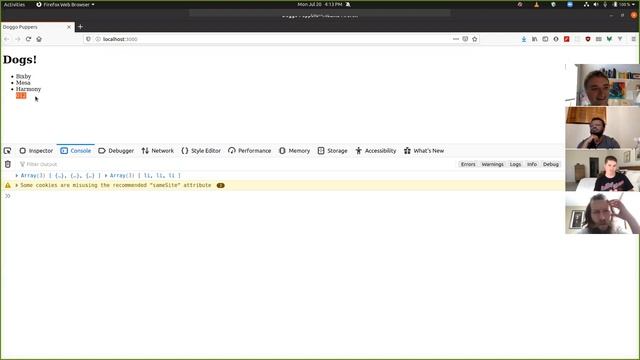Viewport: 640px width, 360px height.
Task: Open the Debugger panel
Action: point(116,151)
